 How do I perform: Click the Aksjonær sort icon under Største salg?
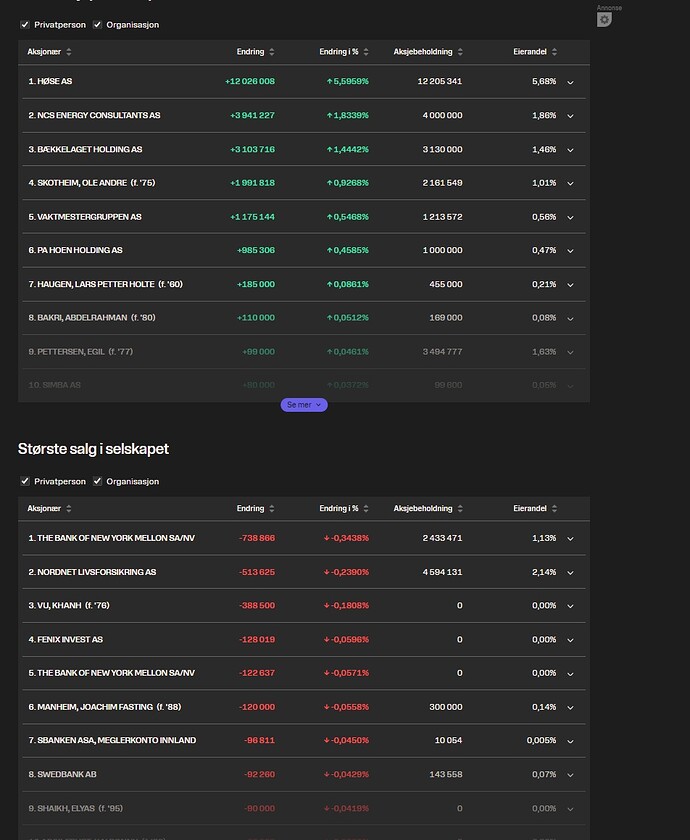pyautogui.click(x=69, y=509)
